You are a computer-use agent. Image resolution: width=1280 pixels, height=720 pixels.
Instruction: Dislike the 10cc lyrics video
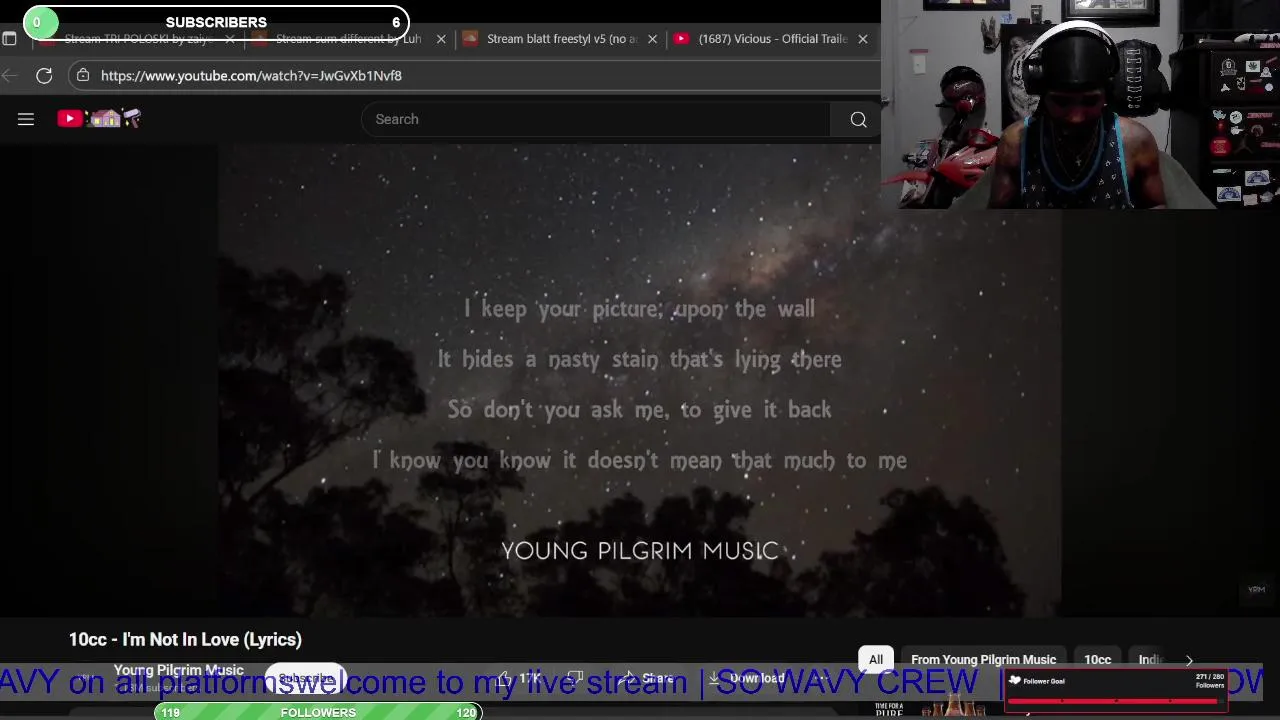[x=575, y=678]
